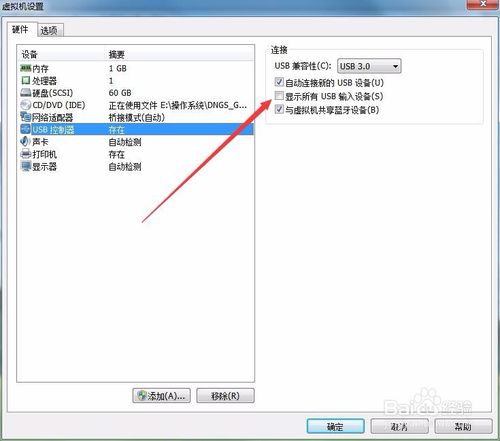
Task: Click the 帮助 help button
Action: (x=463, y=426)
